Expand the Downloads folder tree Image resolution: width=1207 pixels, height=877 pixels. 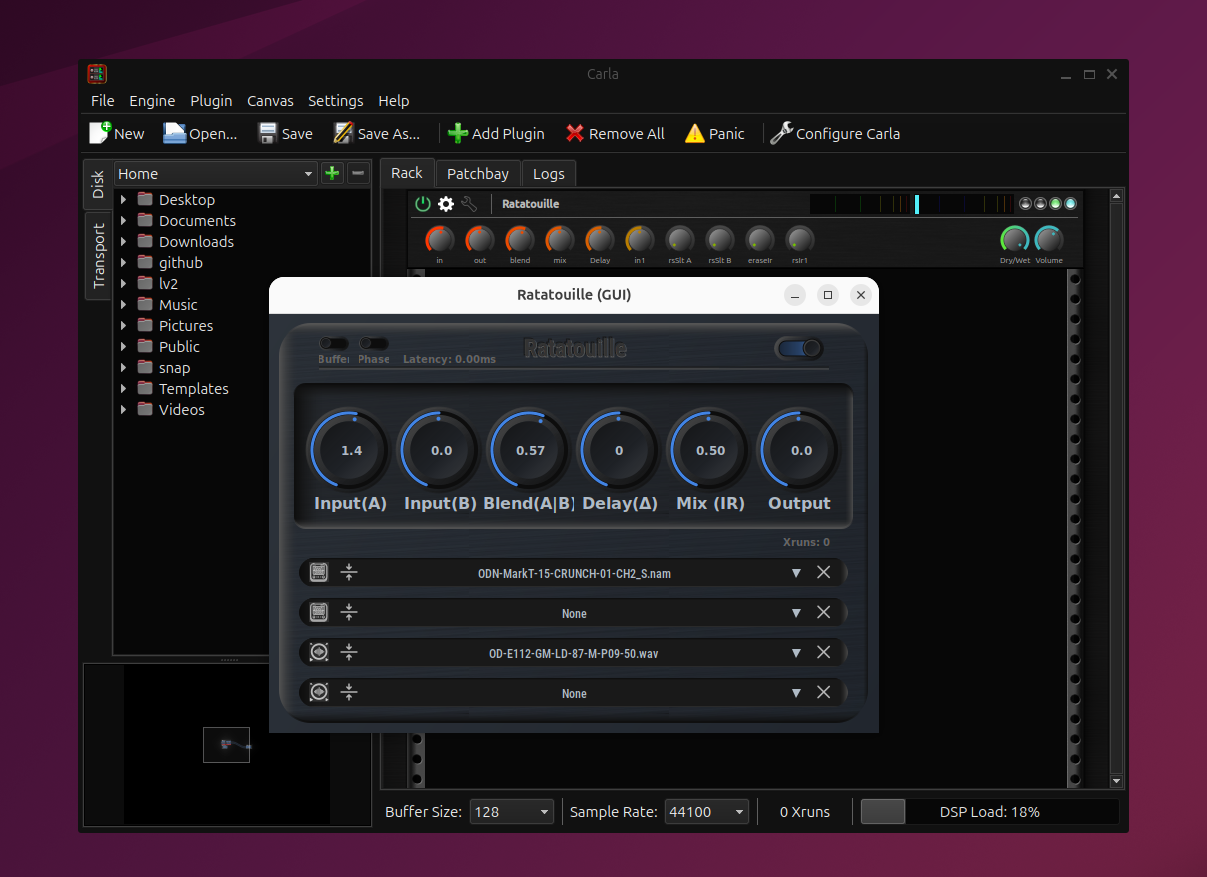(124, 242)
